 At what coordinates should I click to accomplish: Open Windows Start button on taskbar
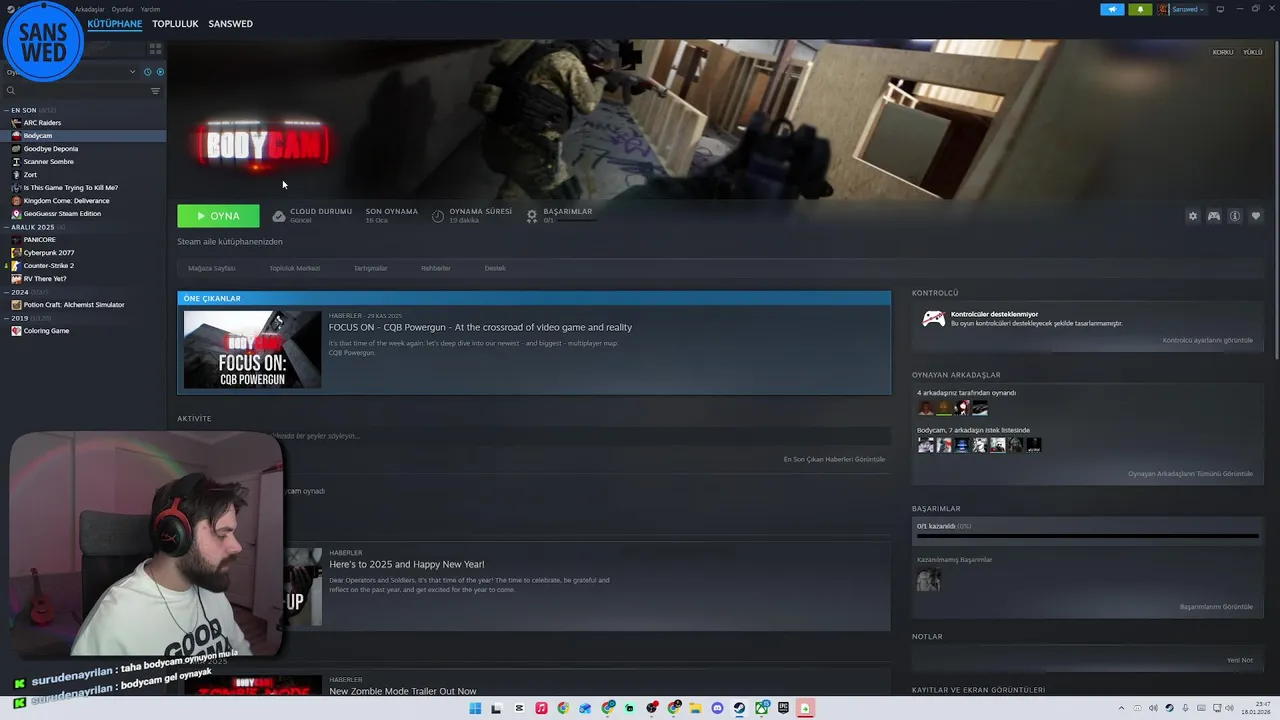475,708
